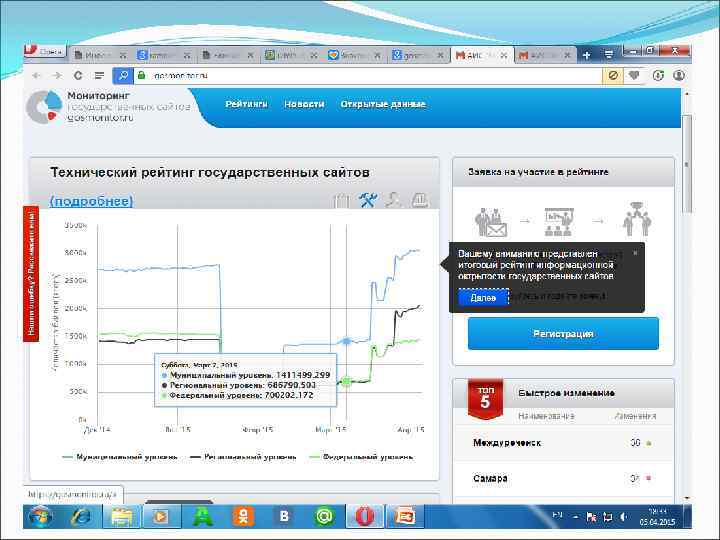Open the Mail.ru @ taskbar icon

click(x=324, y=517)
